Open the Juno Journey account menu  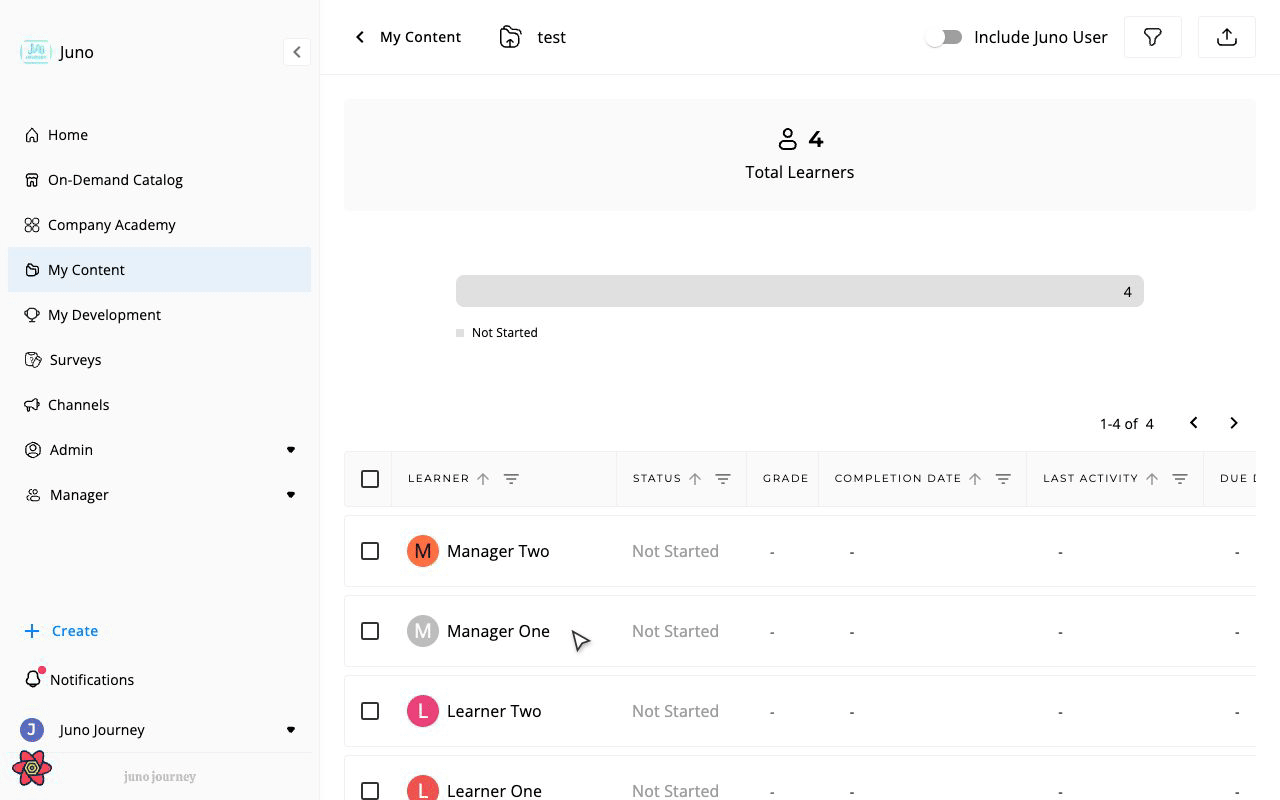(x=102, y=730)
